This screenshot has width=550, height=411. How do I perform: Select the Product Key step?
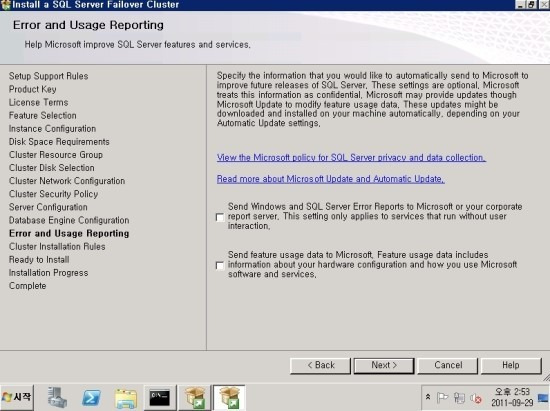point(33,89)
